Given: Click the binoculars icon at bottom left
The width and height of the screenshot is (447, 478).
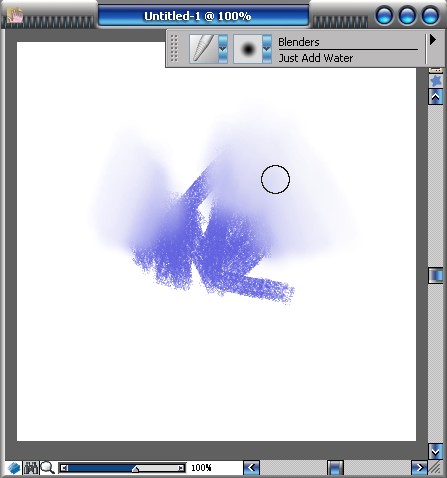Looking at the screenshot, I should 31,468.
